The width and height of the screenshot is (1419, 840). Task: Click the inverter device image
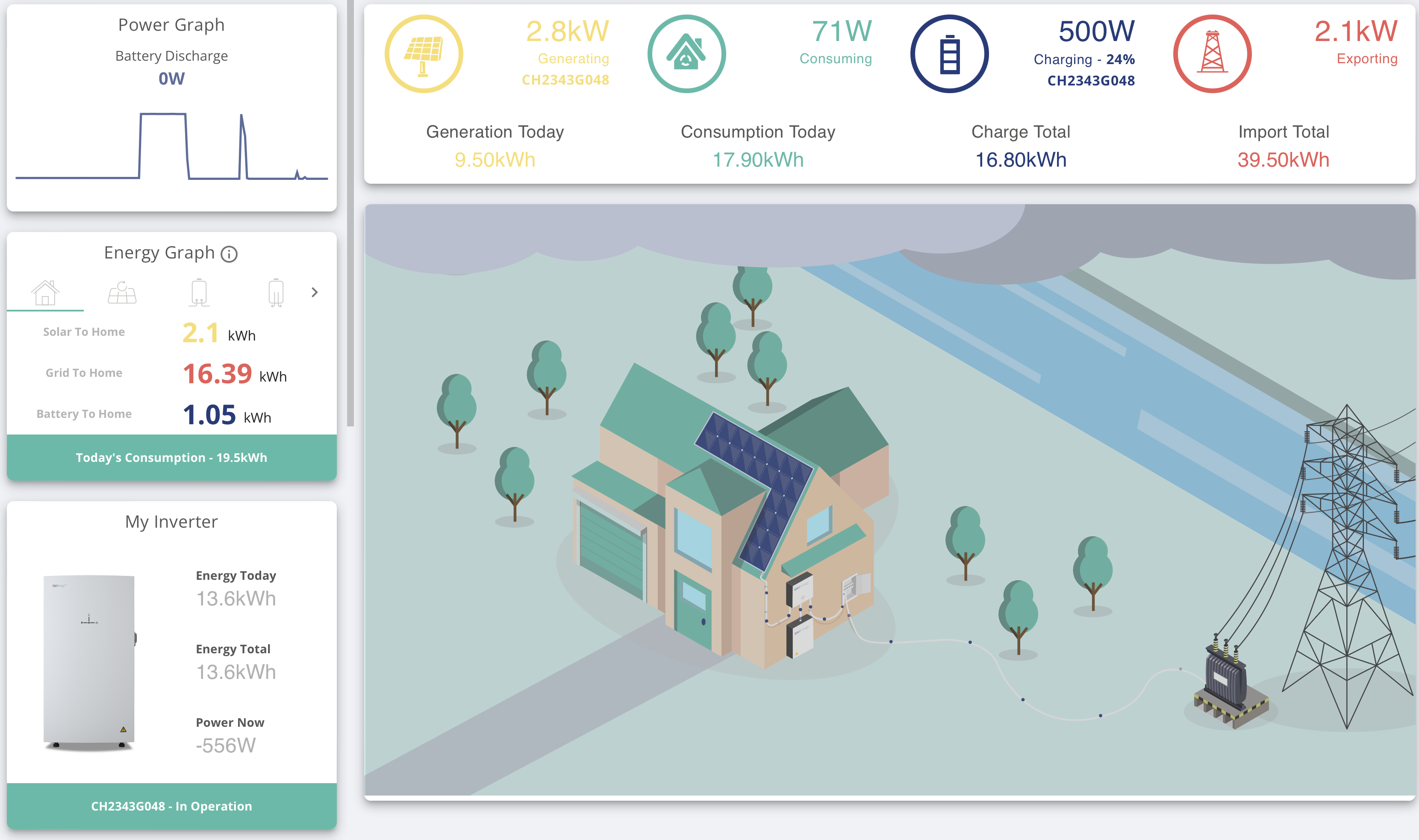pyautogui.click(x=90, y=663)
